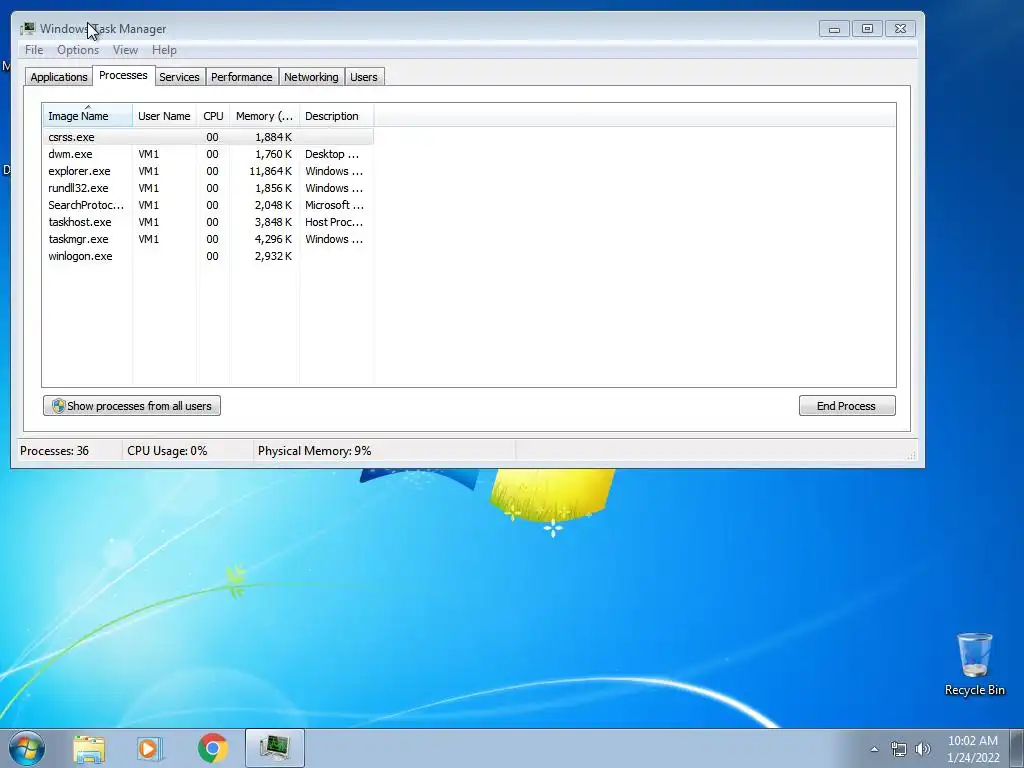Open the Help menu
The height and width of the screenshot is (768, 1024).
pyautogui.click(x=164, y=50)
